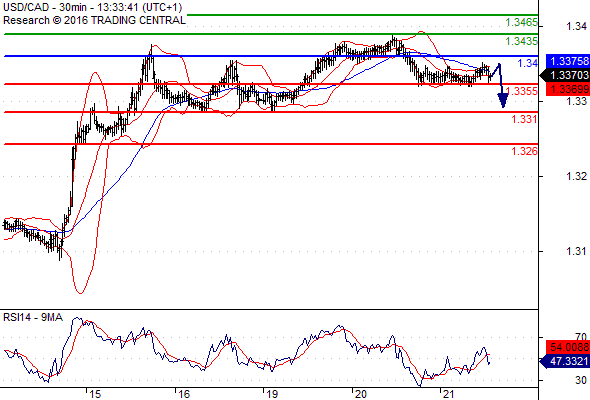Select the green 1.3465 resistance label
Screen dimensions: 590x400
click(521, 23)
